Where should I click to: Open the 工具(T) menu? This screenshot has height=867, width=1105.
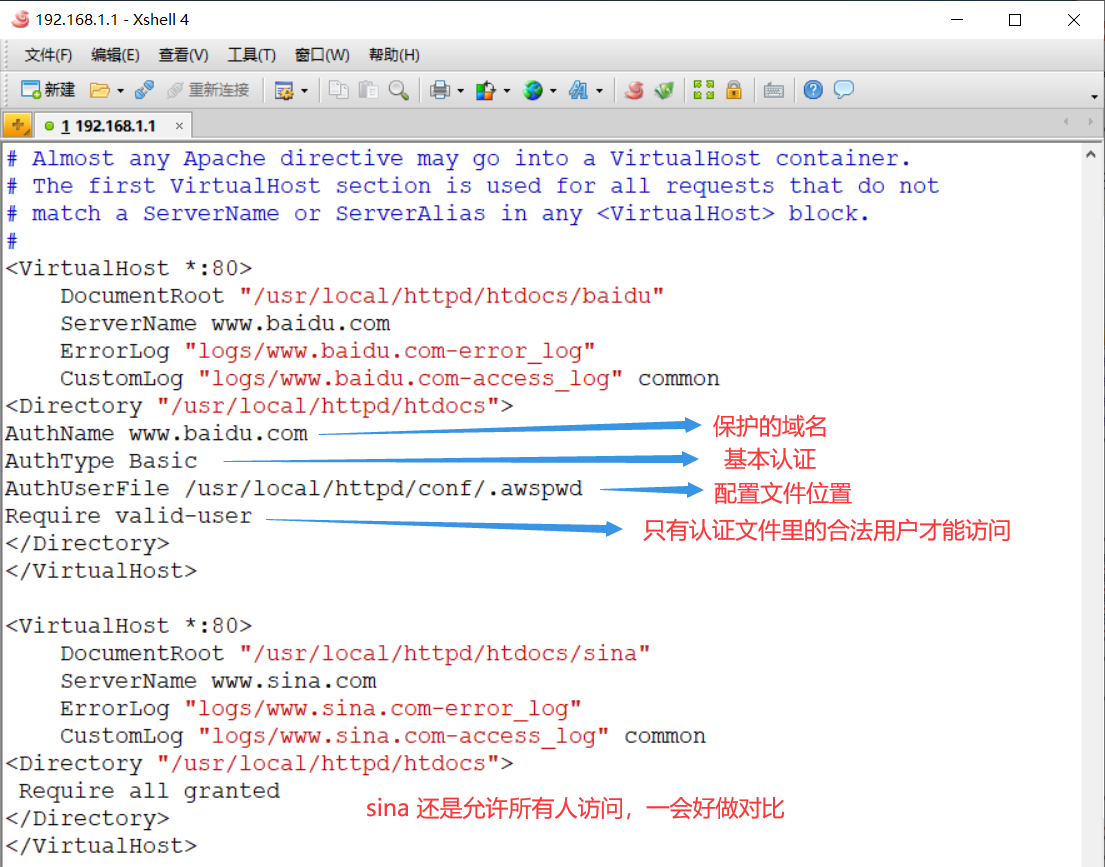(x=252, y=55)
